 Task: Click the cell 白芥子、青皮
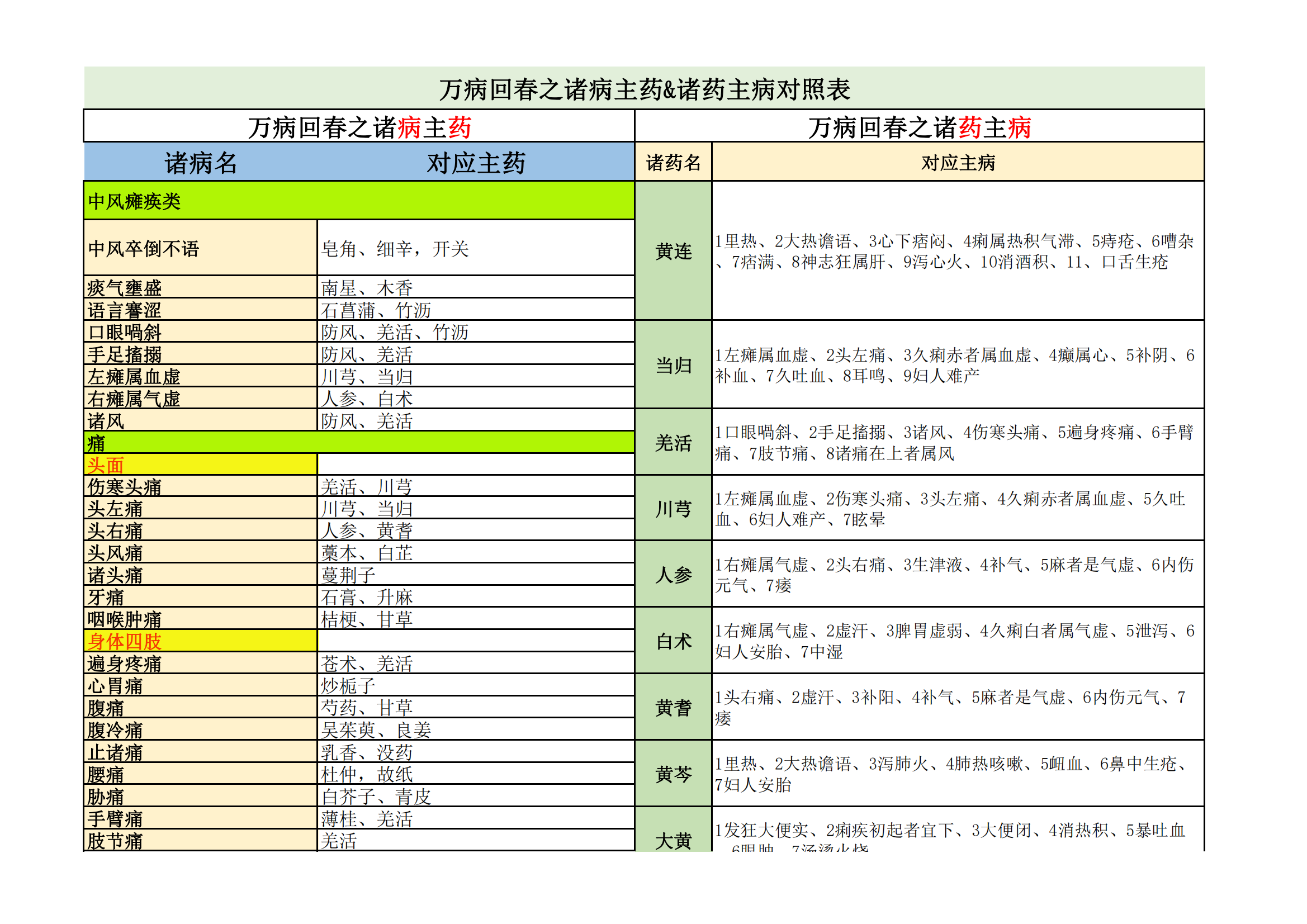click(x=476, y=797)
